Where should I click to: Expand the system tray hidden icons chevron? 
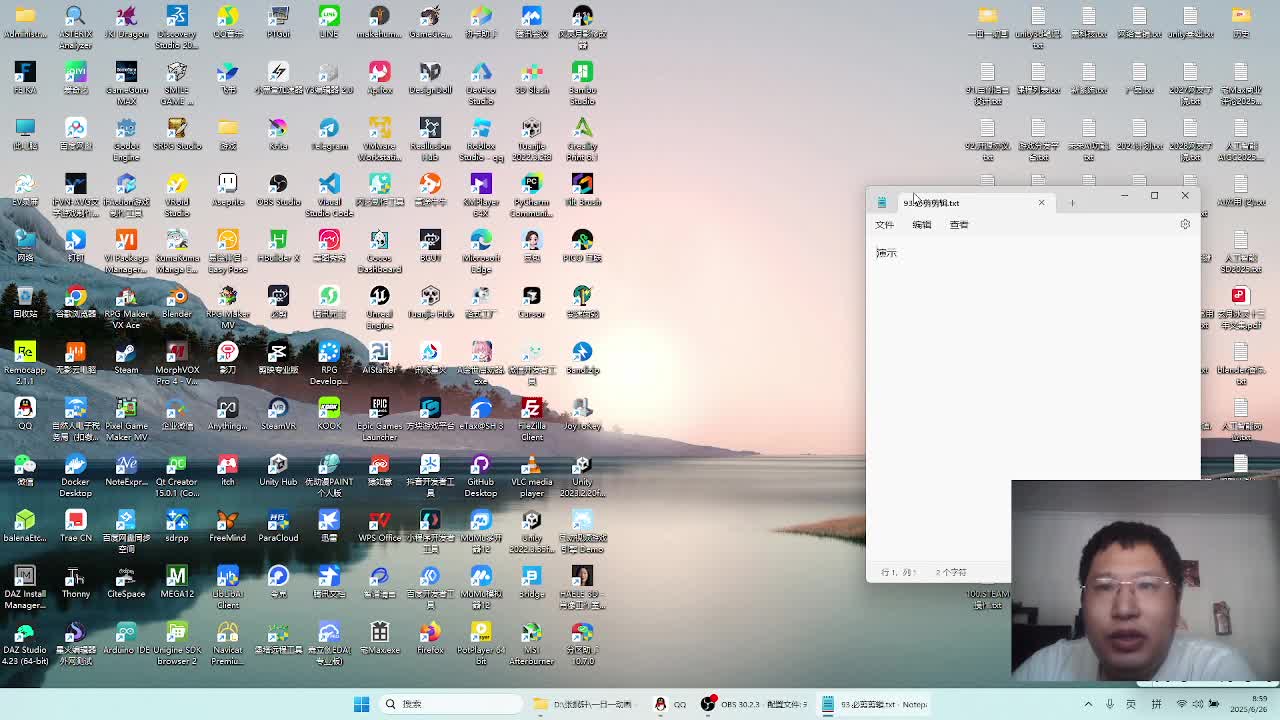click(x=1088, y=704)
